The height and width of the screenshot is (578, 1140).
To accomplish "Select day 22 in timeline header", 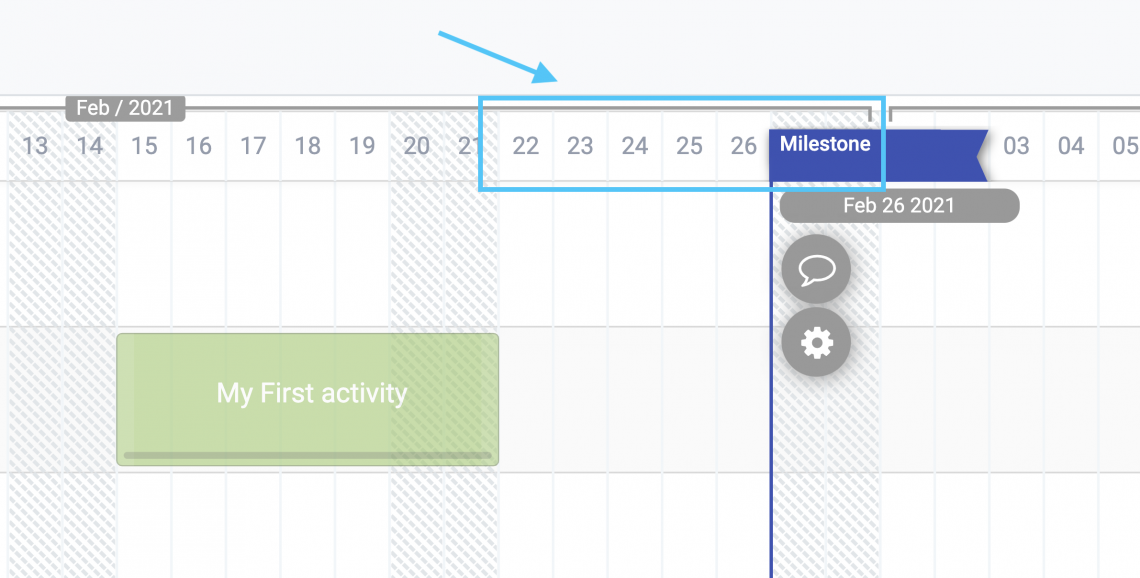I will 526,146.
